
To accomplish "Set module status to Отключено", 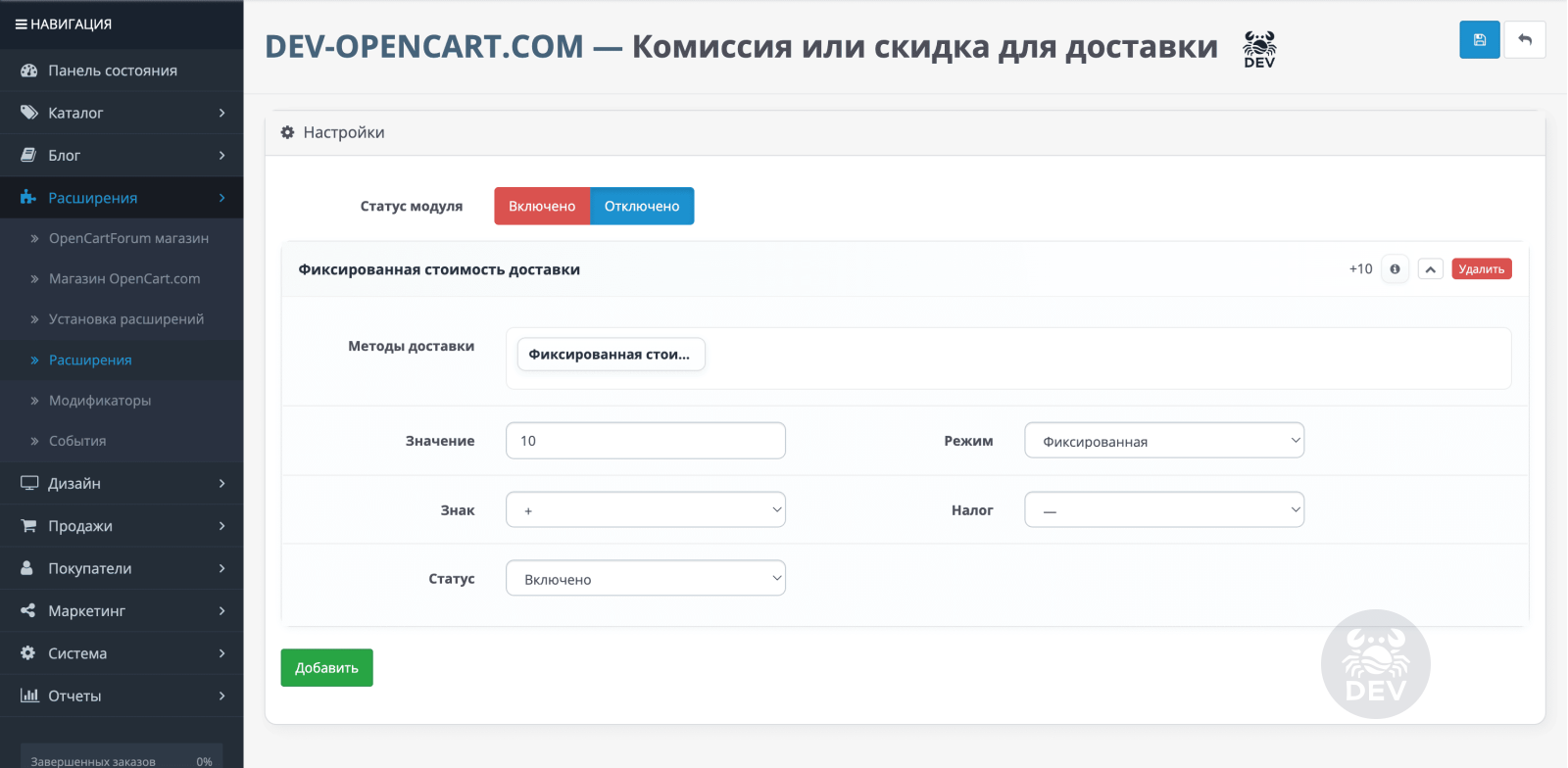I will [642, 206].
